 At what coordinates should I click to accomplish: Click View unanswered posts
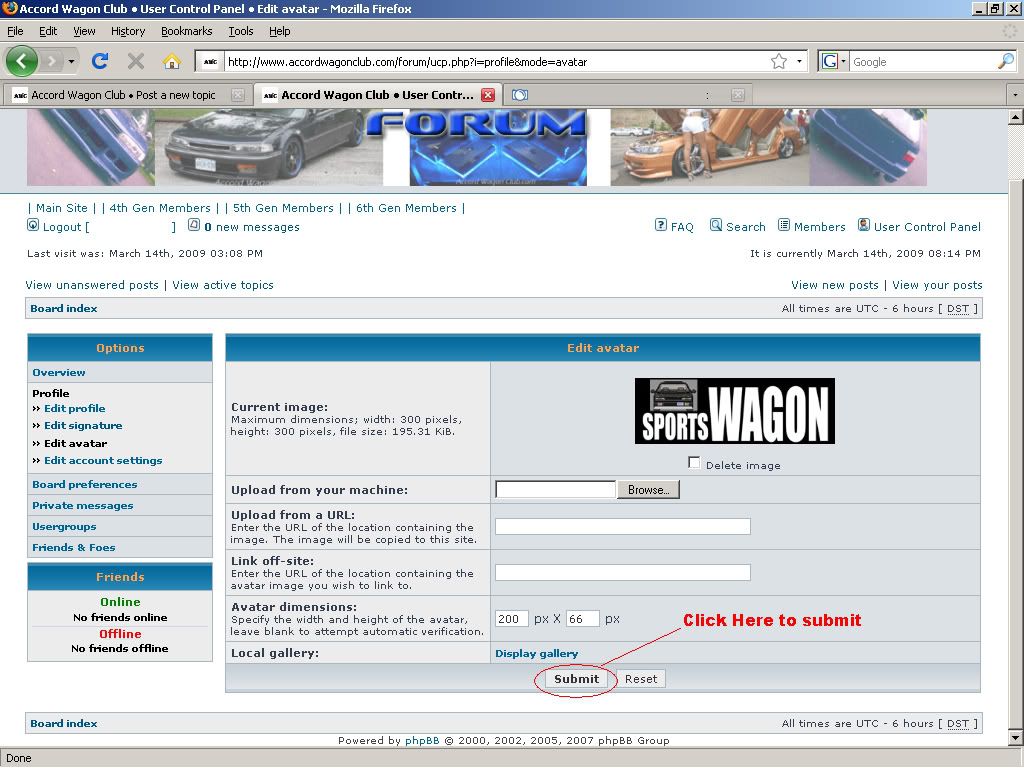92,285
